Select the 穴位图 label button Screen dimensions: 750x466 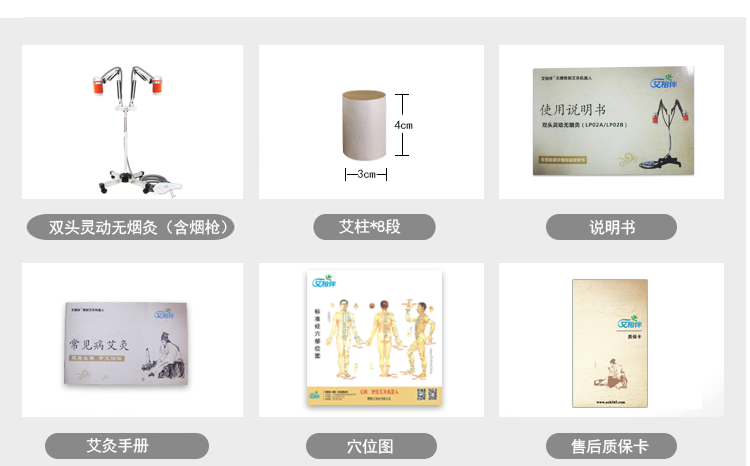pyautogui.click(x=371, y=446)
